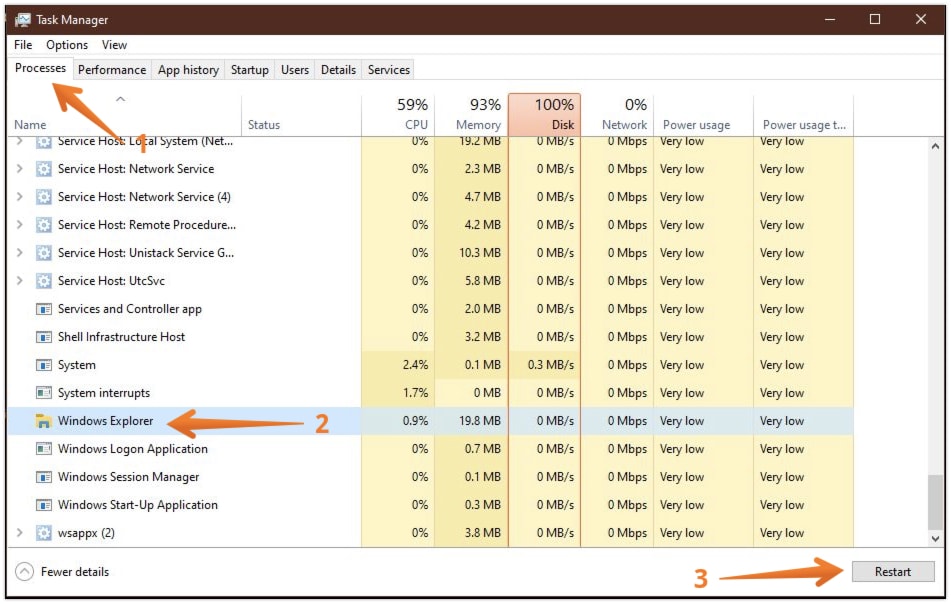Expand the Service Host: Remote Procedure entry
The height and width of the screenshot is (604, 951).
[x=21, y=225]
